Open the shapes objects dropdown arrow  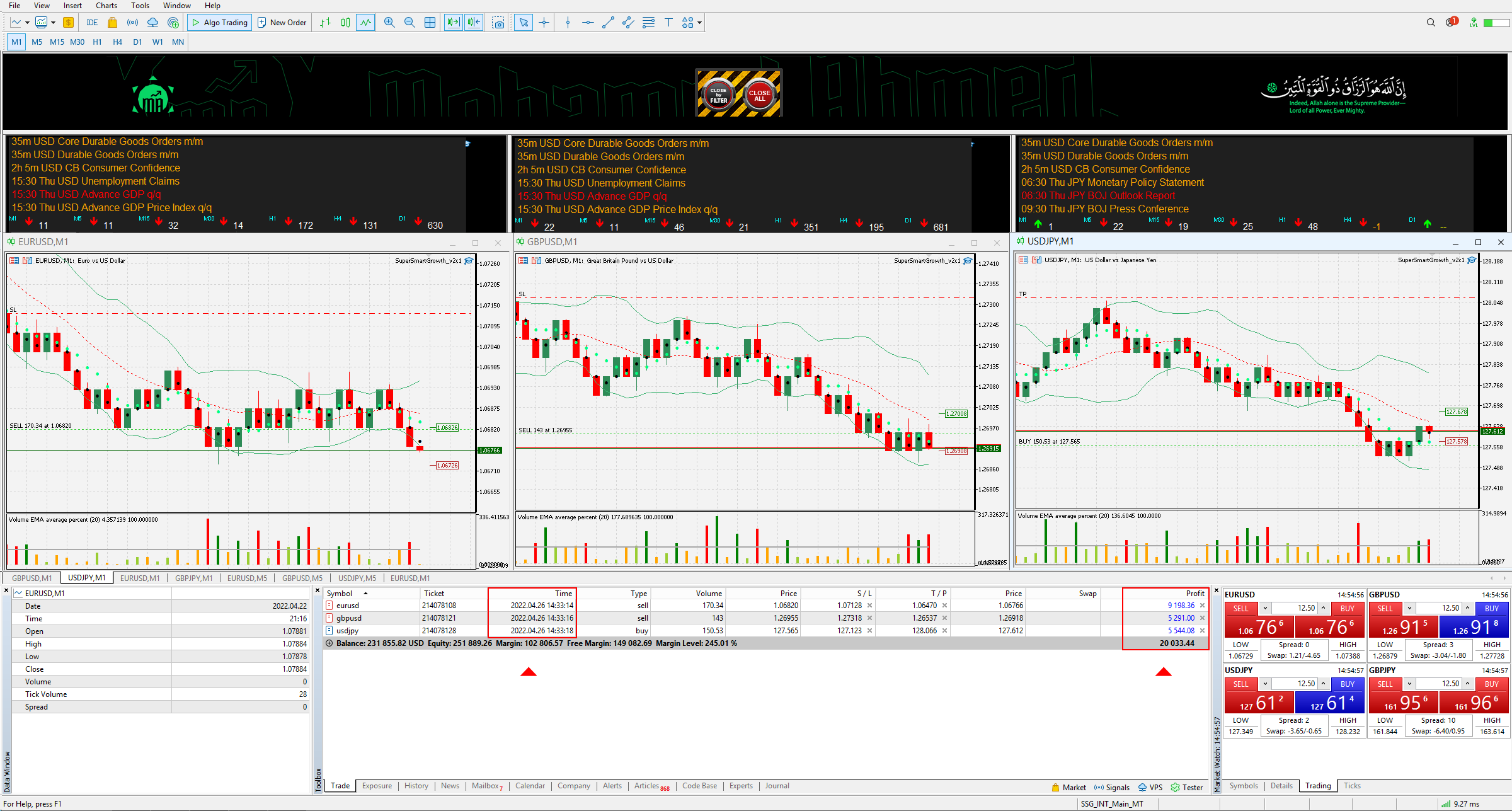[x=699, y=23]
